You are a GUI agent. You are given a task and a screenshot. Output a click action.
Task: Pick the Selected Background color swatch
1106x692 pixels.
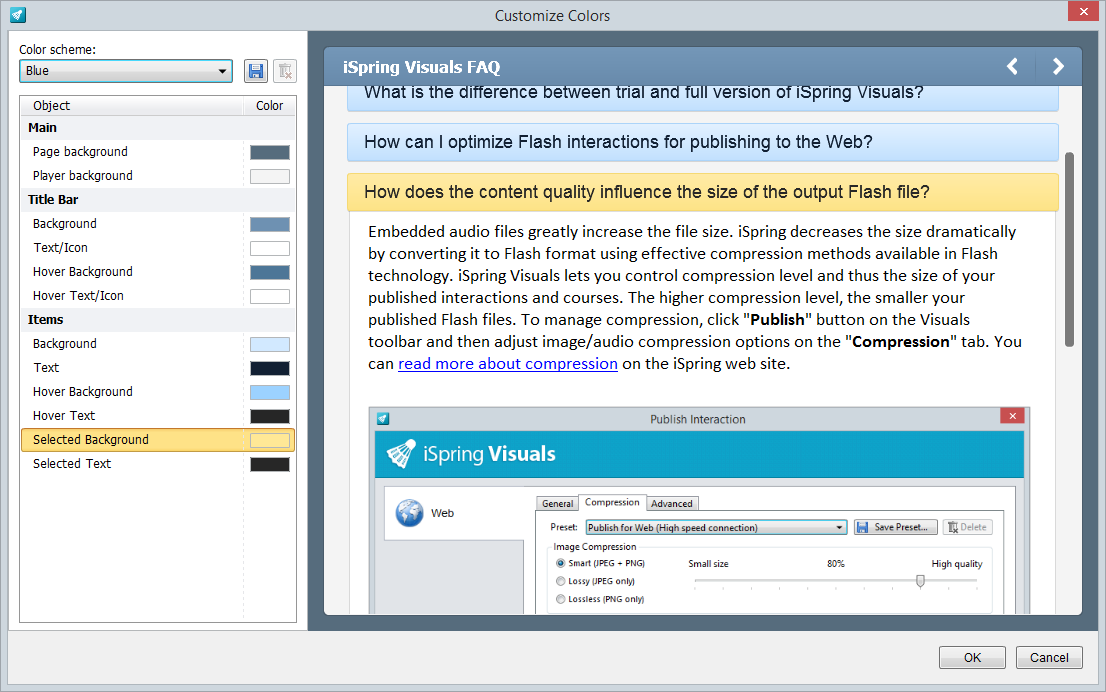pos(269,440)
